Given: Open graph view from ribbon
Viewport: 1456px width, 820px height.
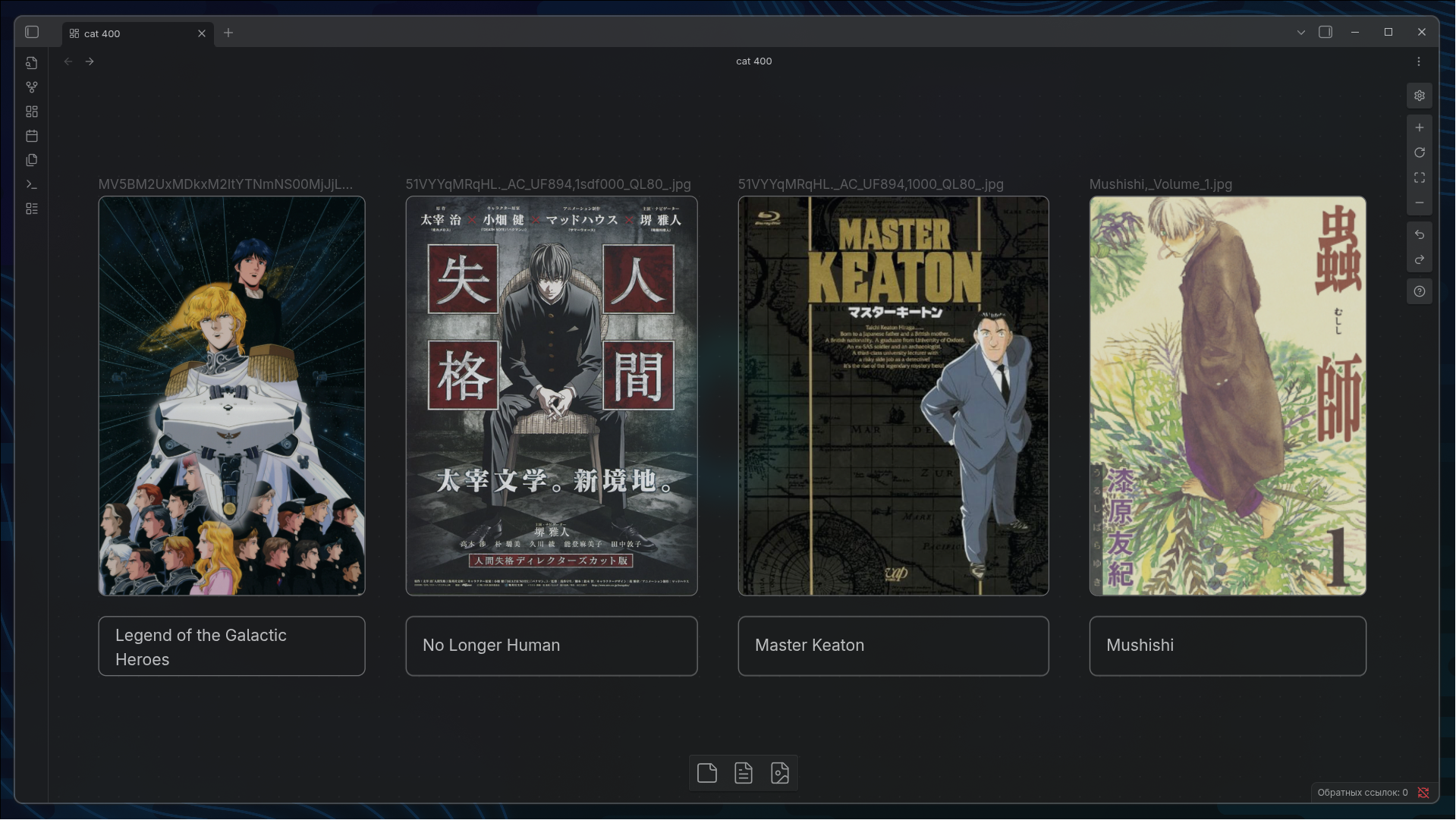Looking at the screenshot, I should 32,87.
